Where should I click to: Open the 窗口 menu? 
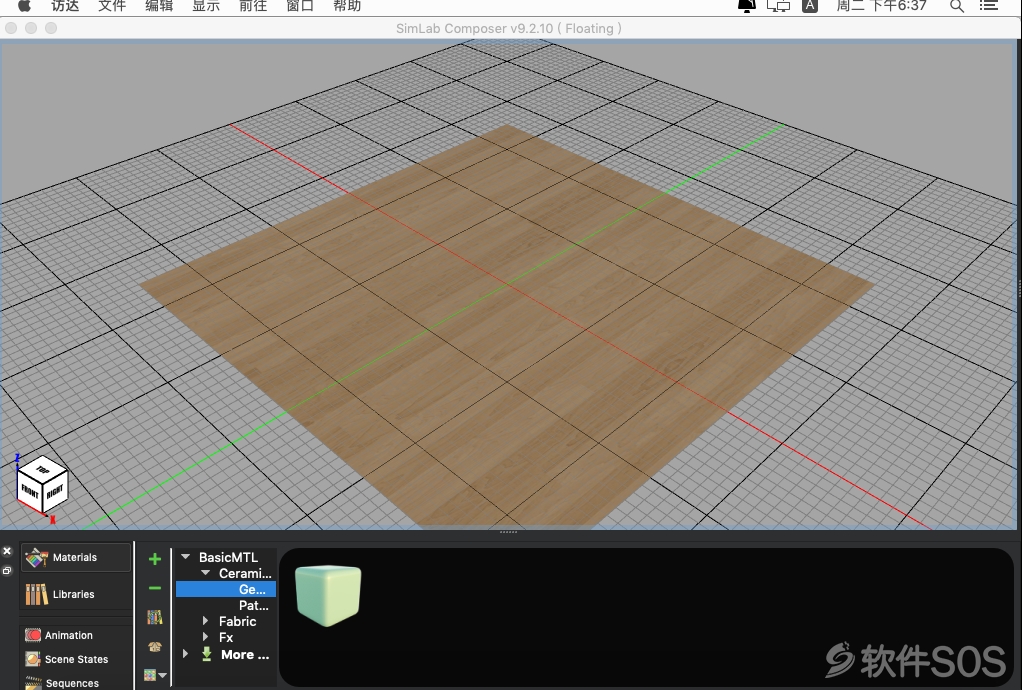[x=299, y=6]
